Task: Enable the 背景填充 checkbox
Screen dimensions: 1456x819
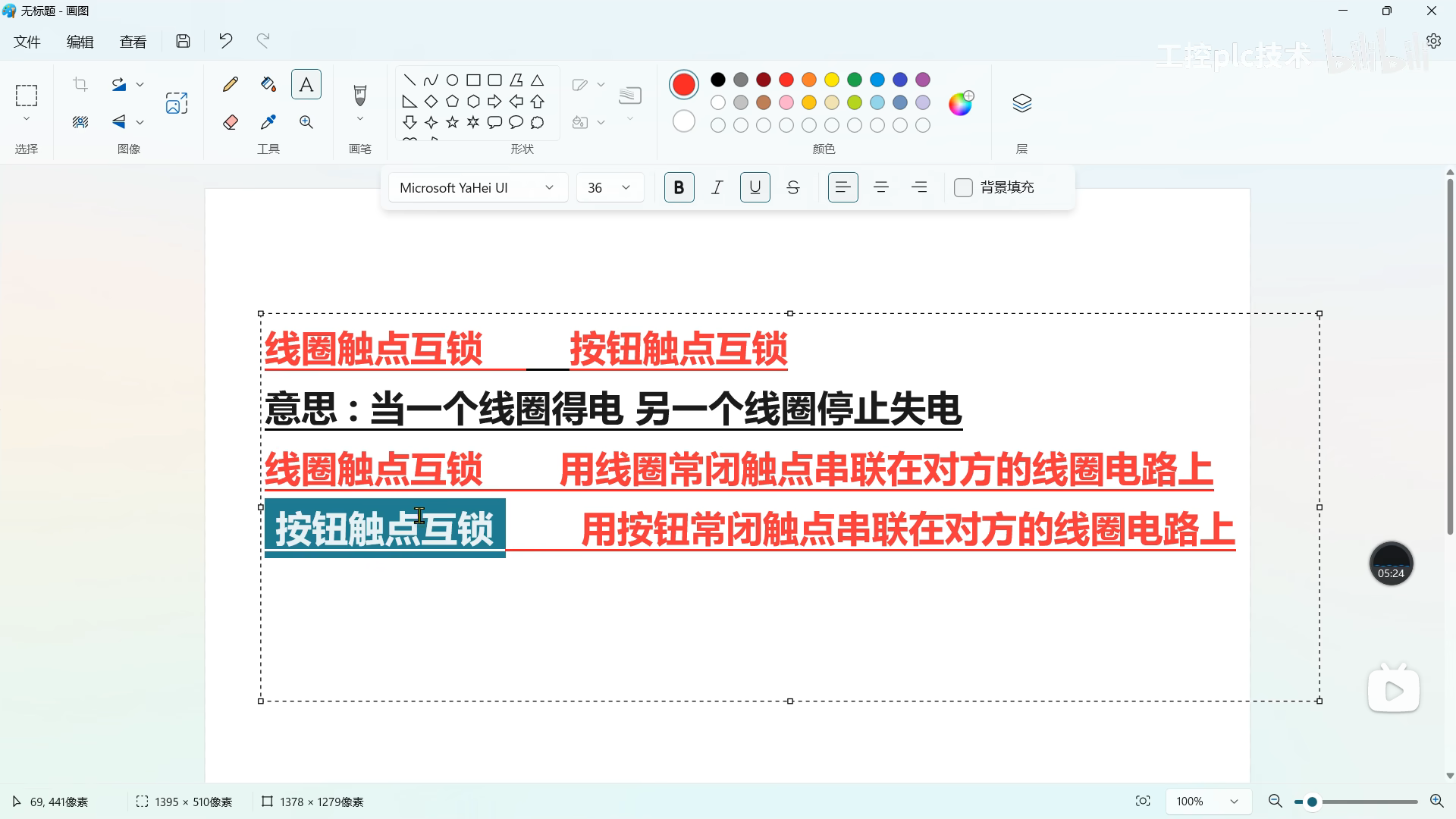Action: click(x=963, y=187)
